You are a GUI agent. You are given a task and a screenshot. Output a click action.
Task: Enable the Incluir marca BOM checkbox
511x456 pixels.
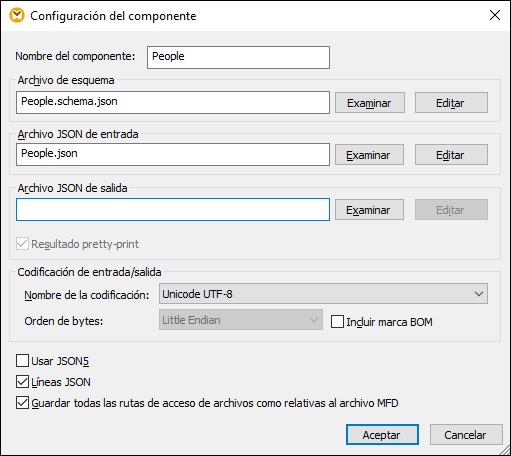(337, 322)
